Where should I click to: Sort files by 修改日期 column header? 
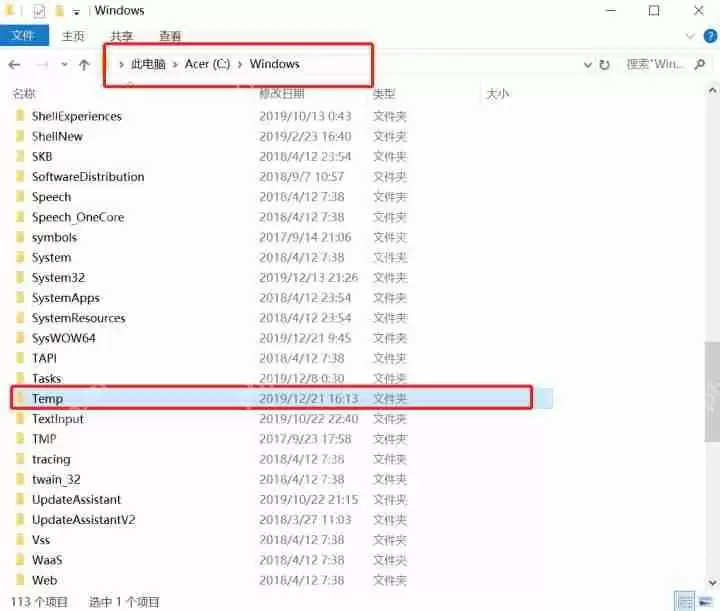click(x=282, y=93)
